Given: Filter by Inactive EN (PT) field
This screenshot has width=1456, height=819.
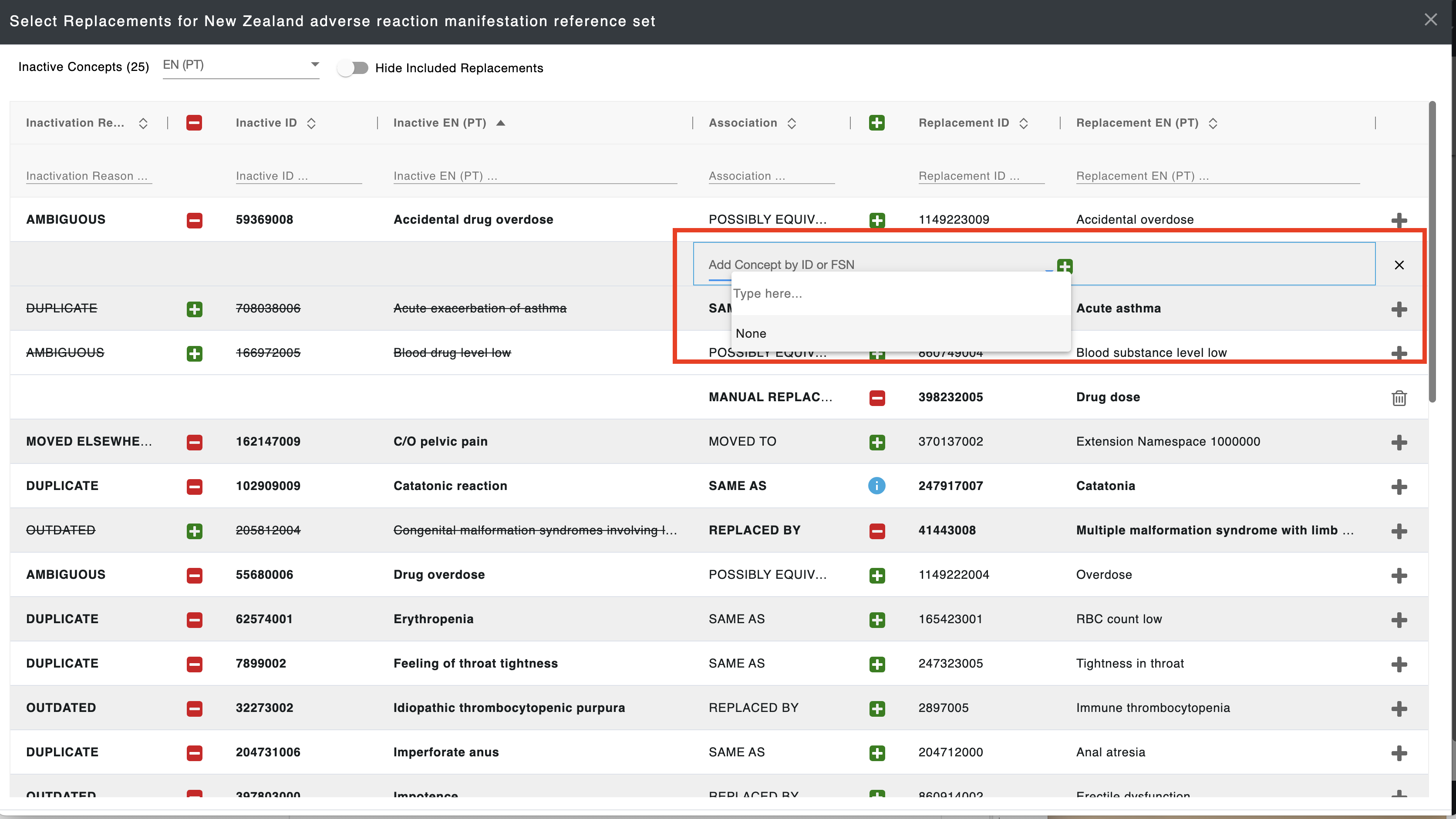Looking at the screenshot, I should pos(535,176).
